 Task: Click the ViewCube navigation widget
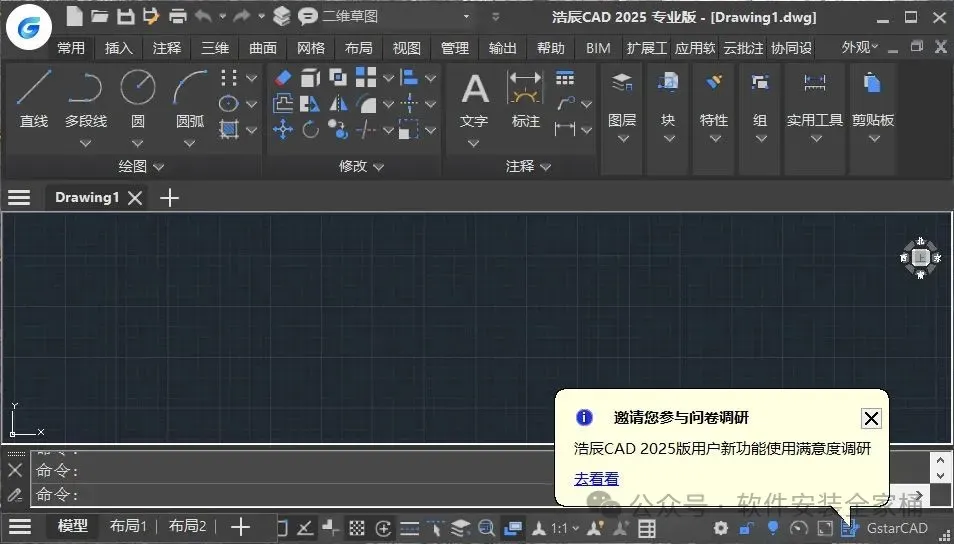[920, 258]
